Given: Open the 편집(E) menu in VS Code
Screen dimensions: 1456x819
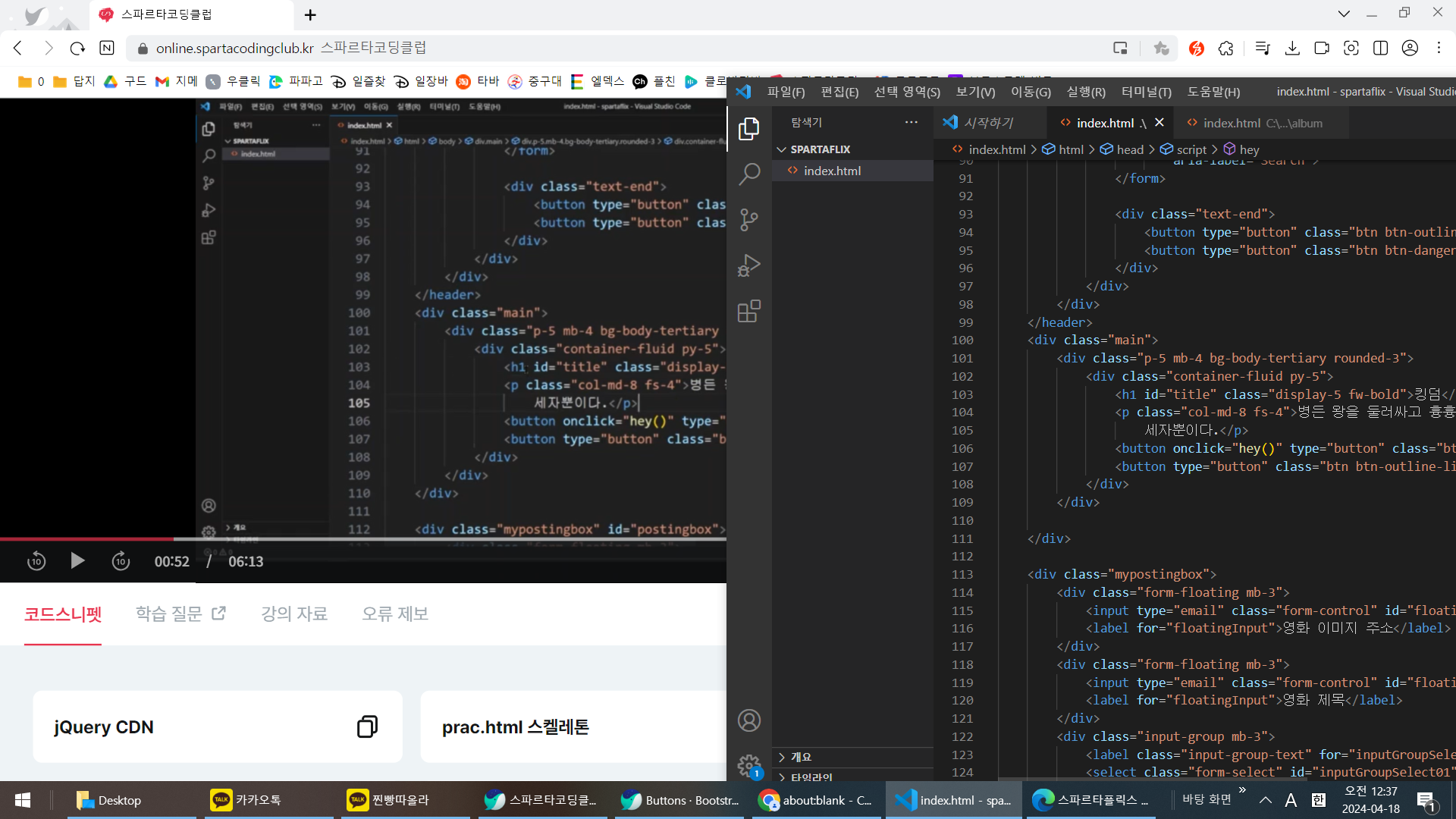Looking at the screenshot, I should click(x=839, y=92).
